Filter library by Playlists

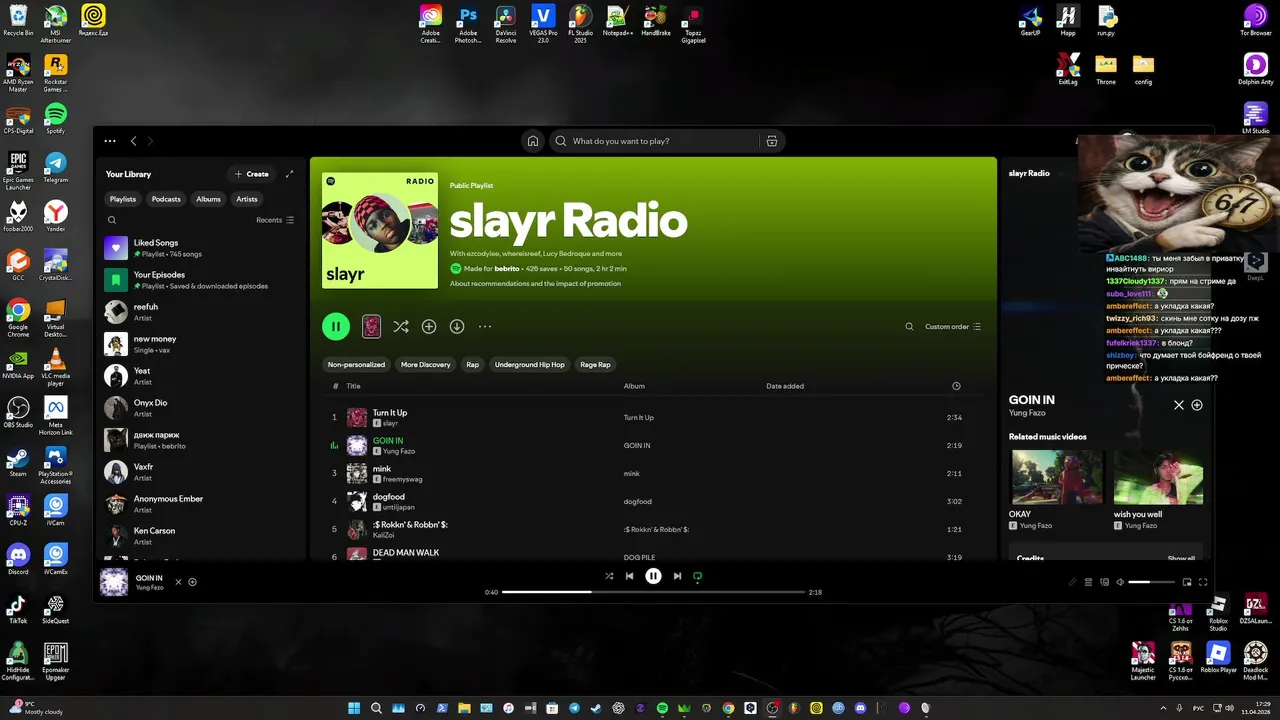click(x=123, y=199)
